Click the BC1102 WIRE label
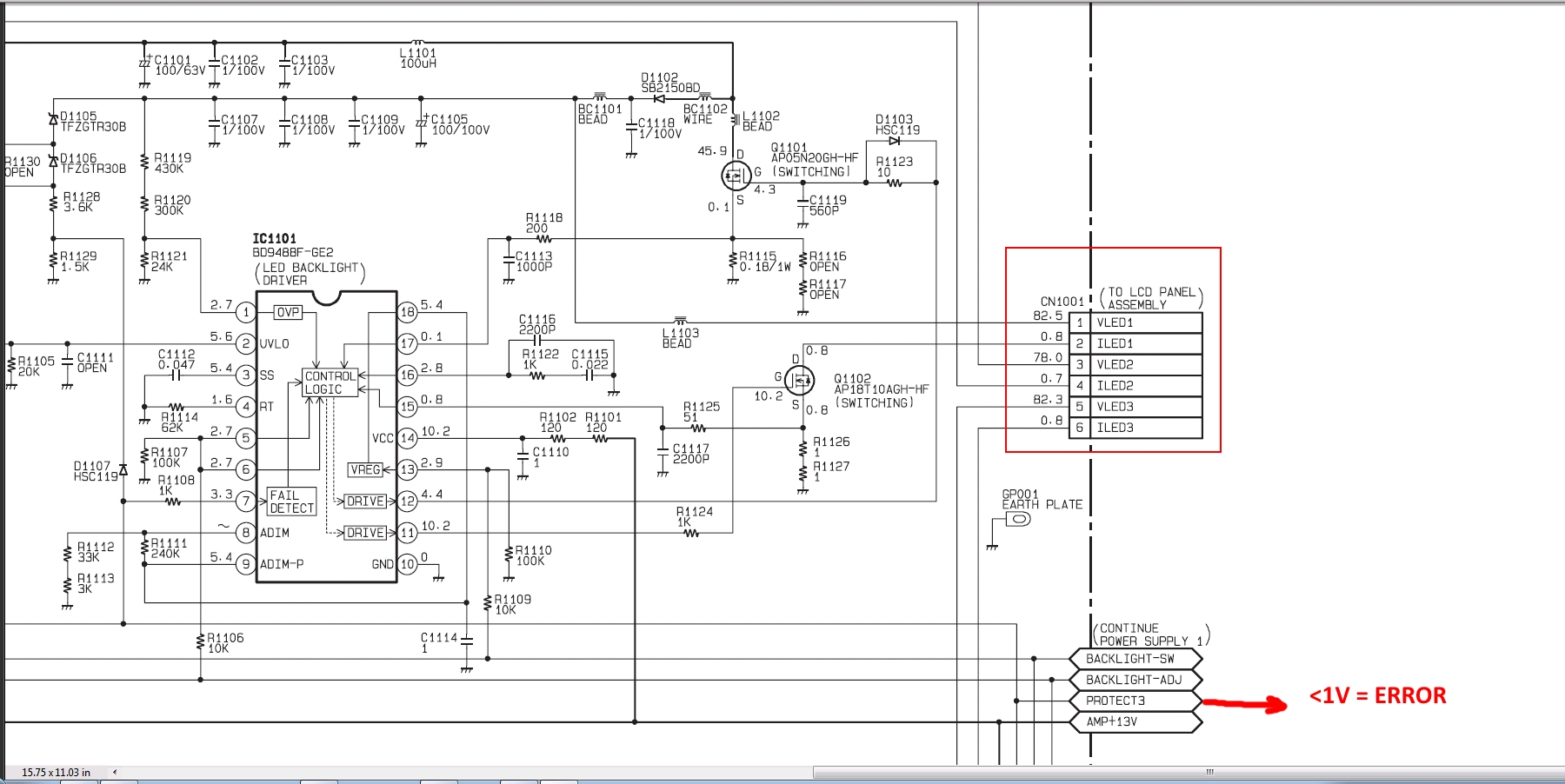The image size is (1565, 784). click(705, 114)
